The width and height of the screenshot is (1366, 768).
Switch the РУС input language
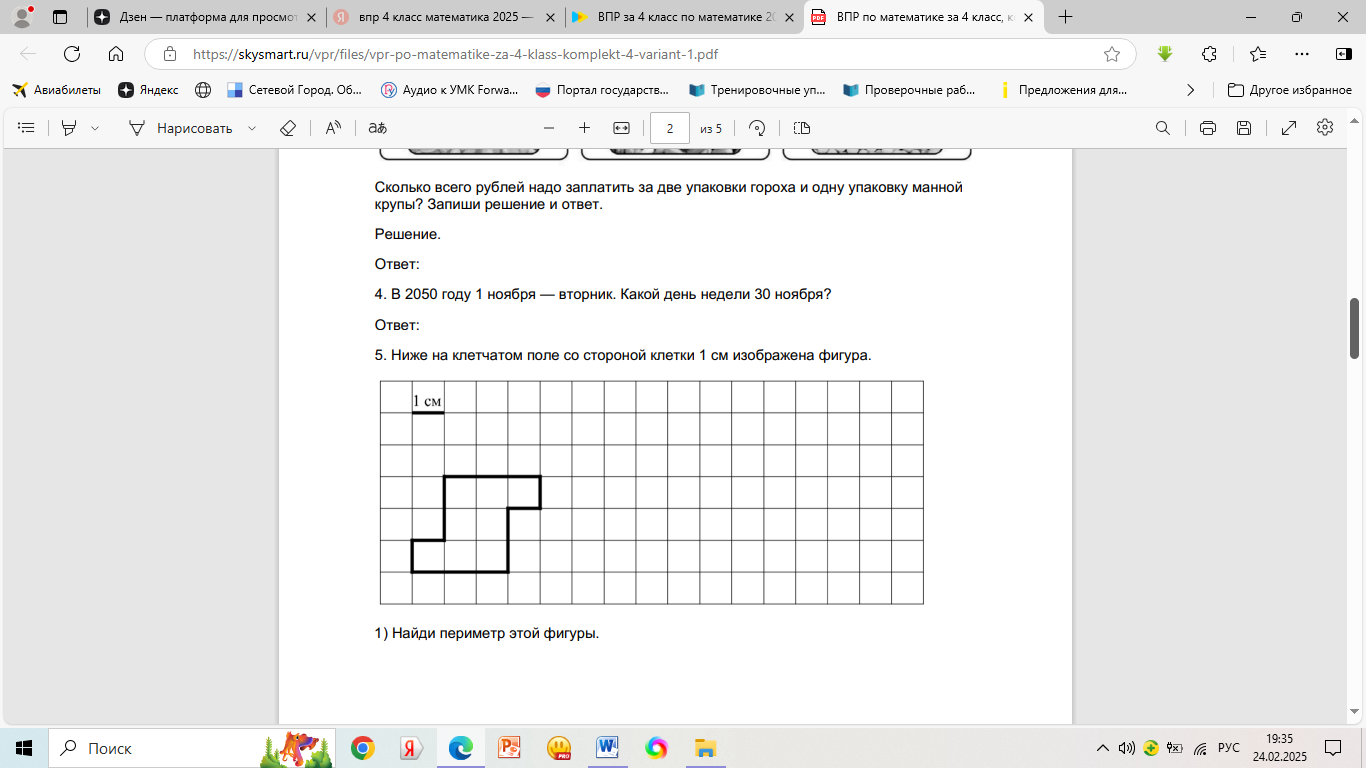tap(1228, 748)
